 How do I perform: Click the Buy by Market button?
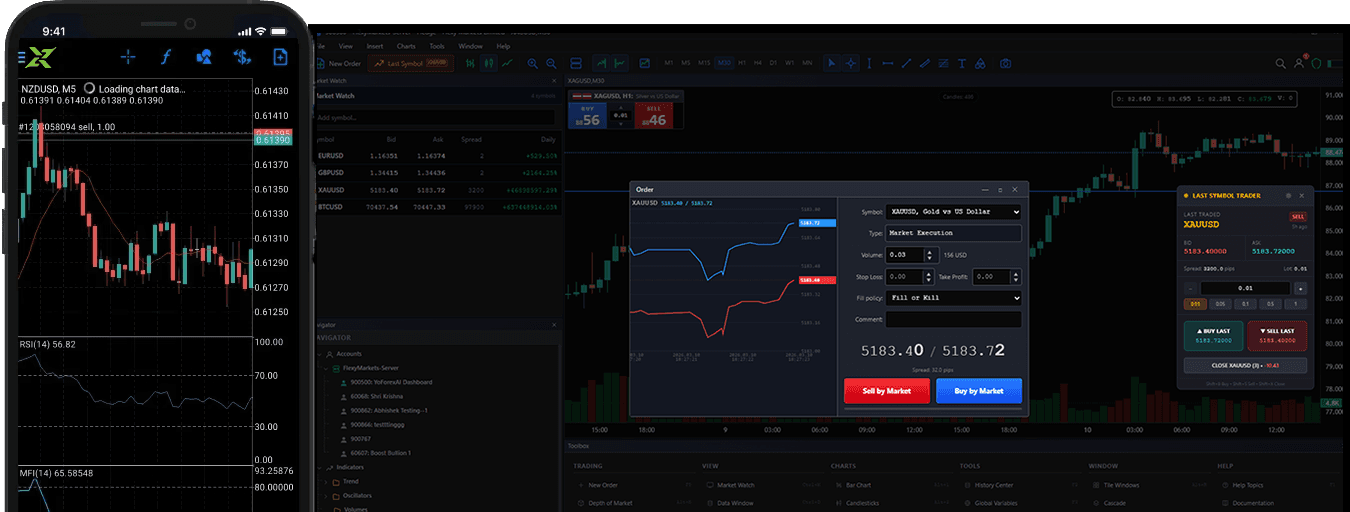click(x=979, y=391)
